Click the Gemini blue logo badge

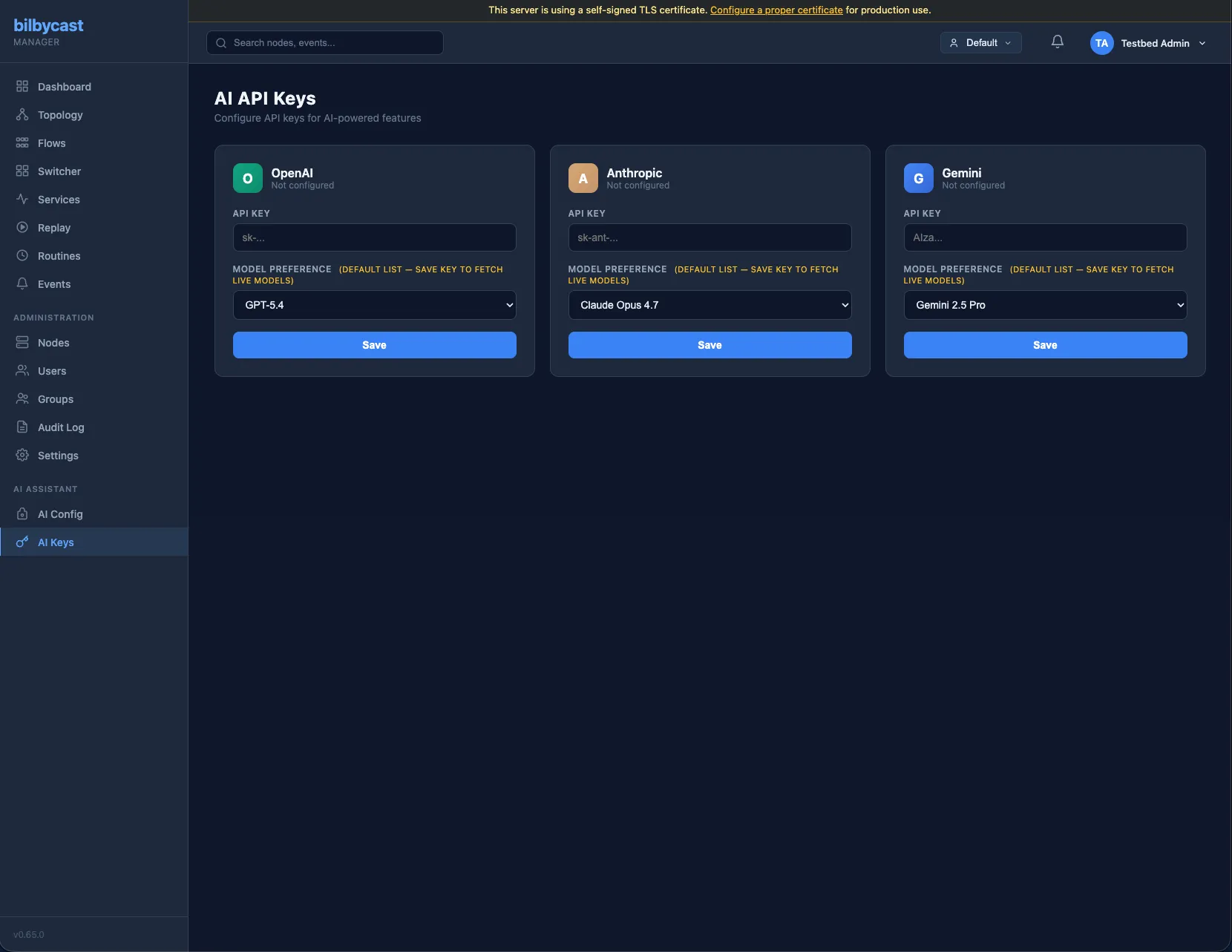click(x=919, y=178)
